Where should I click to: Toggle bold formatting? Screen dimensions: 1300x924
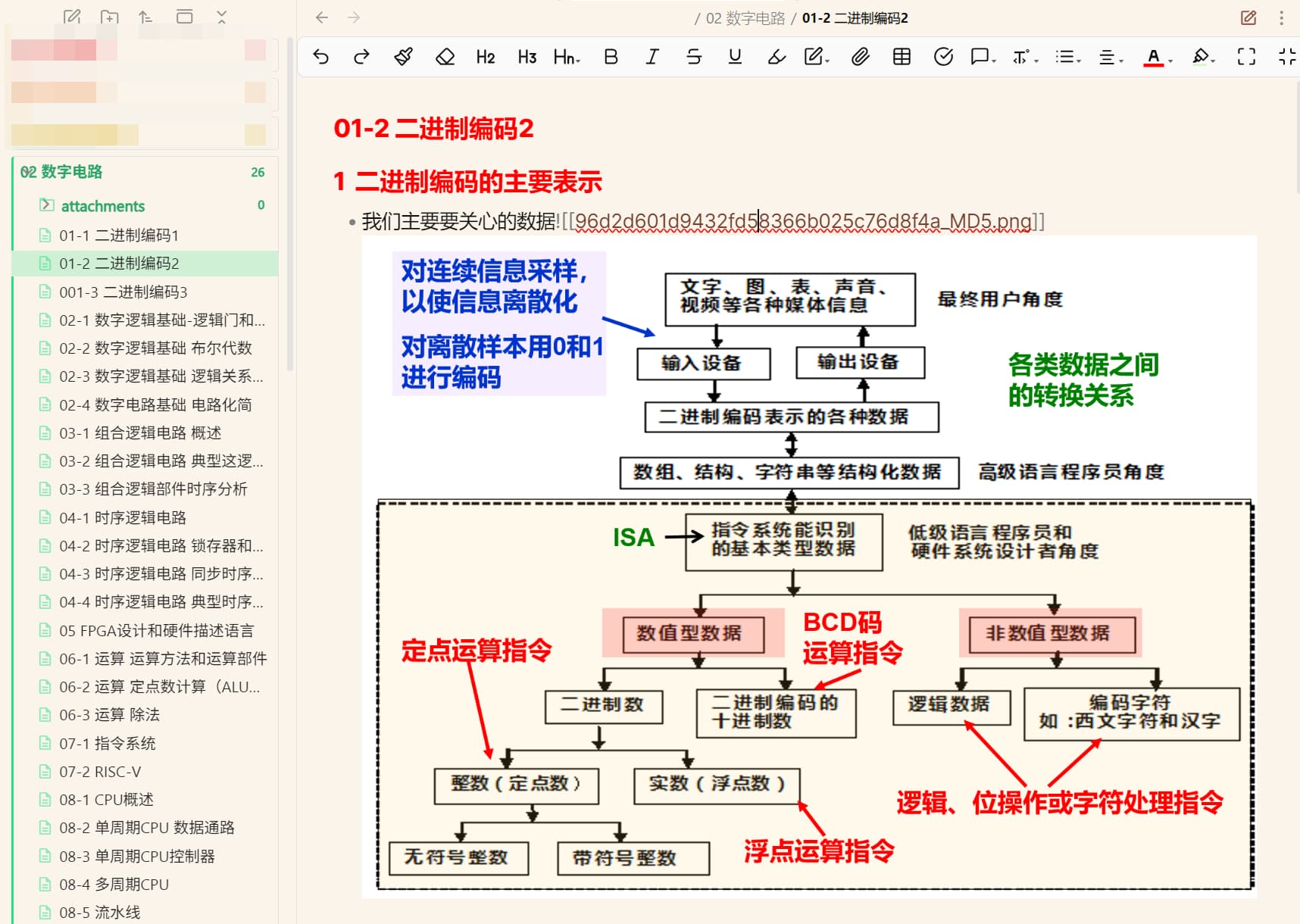tap(611, 57)
